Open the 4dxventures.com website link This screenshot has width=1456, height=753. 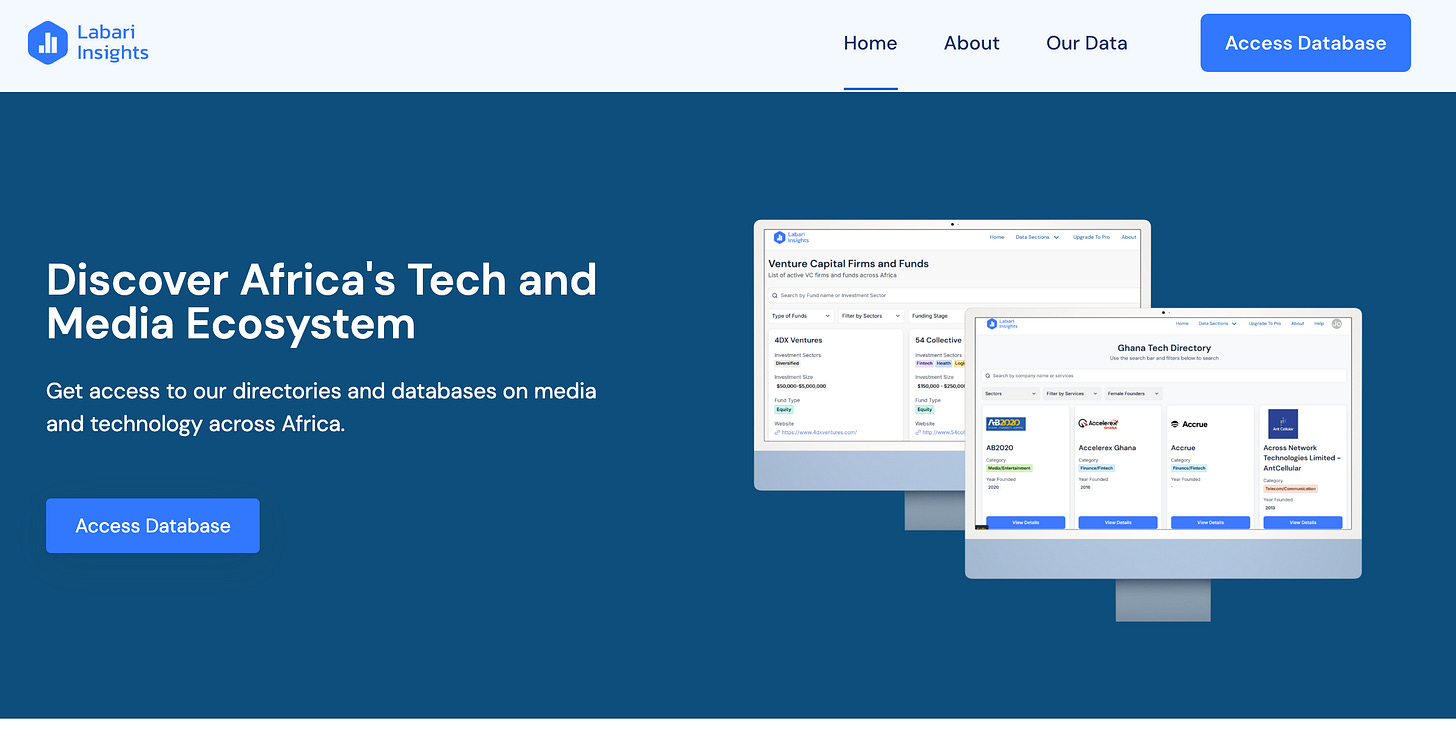816,432
